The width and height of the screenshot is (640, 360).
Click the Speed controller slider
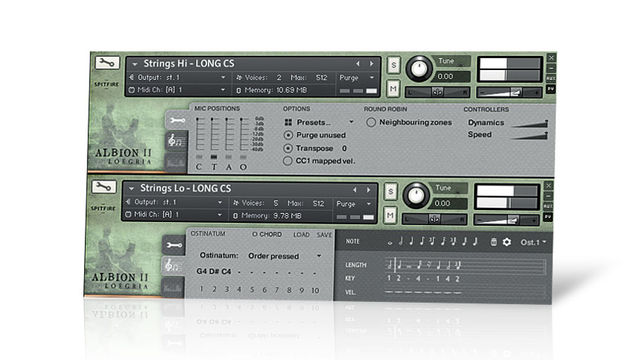click(x=529, y=135)
